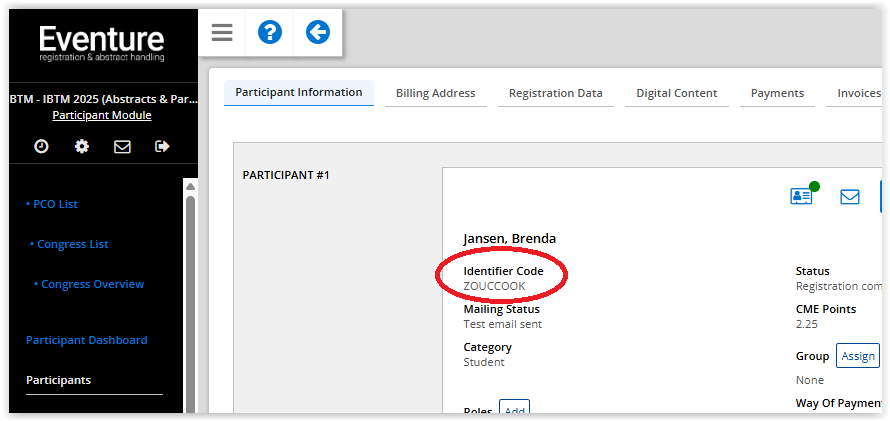This screenshot has width=890, height=421.
Task: Open settings with the gear icon
Action: pyautogui.click(x=82, y=146)
